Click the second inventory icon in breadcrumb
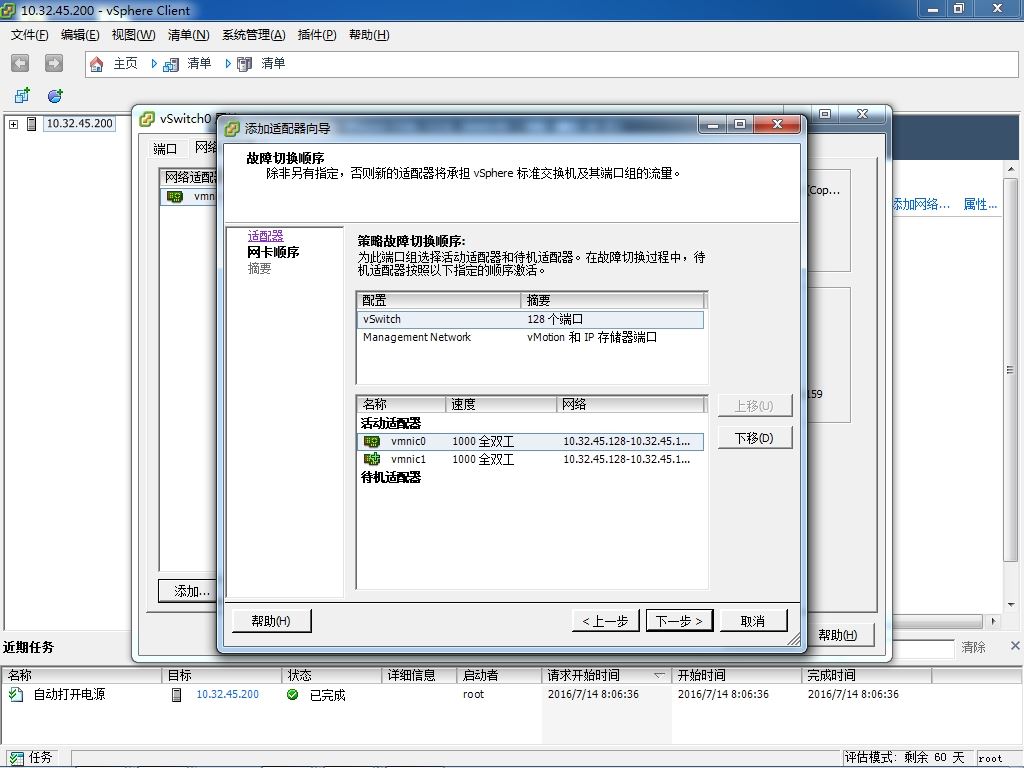The width and height of the screenshot is (1024, 768). (244, 64)
